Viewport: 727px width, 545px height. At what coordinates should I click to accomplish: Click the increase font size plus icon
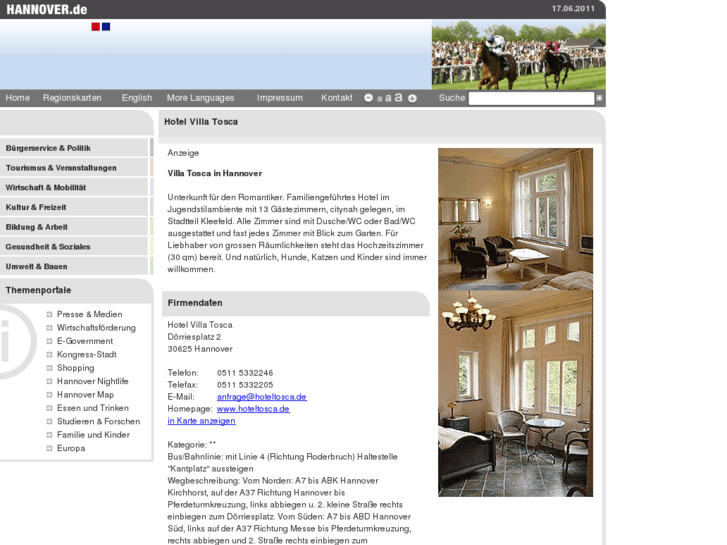412,98
